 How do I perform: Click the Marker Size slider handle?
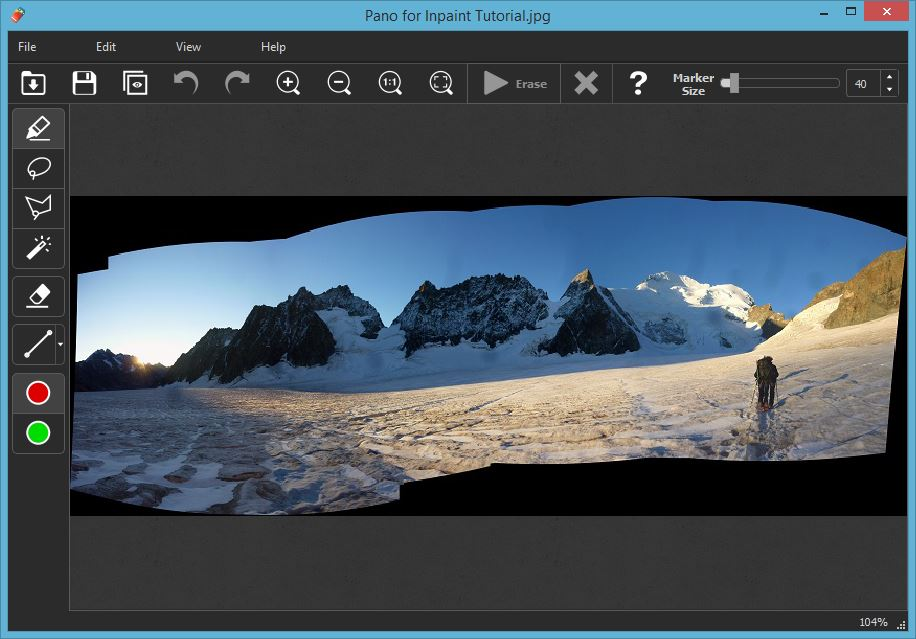coord(733,83)
